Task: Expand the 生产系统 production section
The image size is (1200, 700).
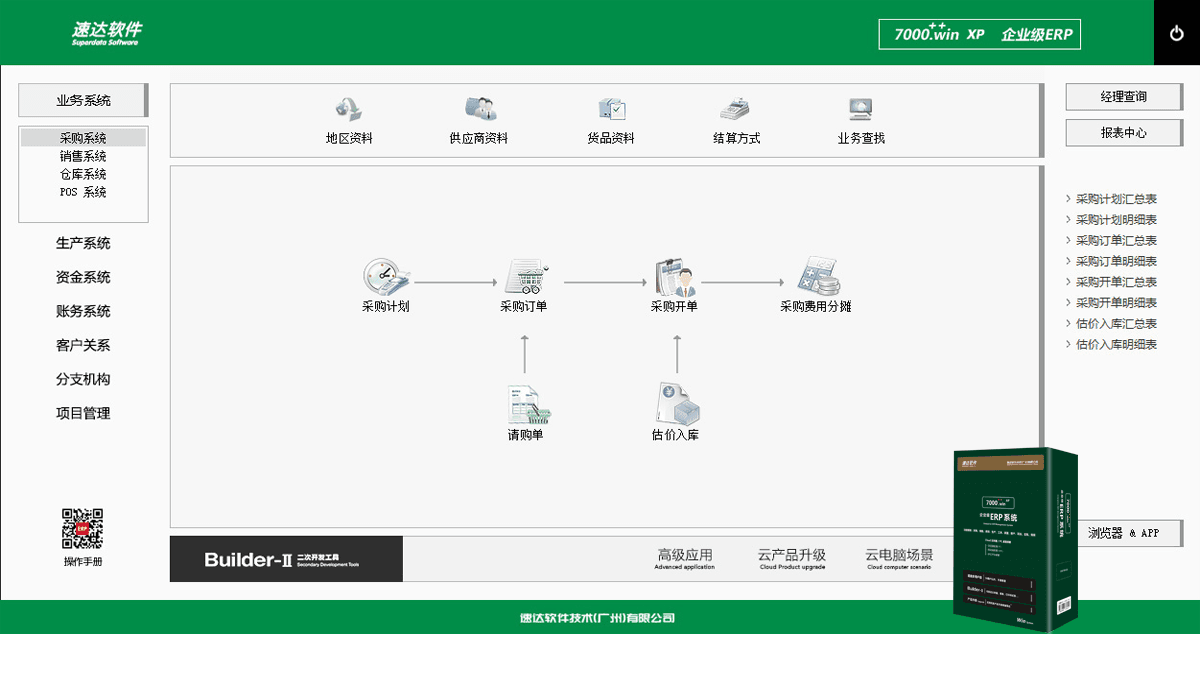Action: click(83, 244)
